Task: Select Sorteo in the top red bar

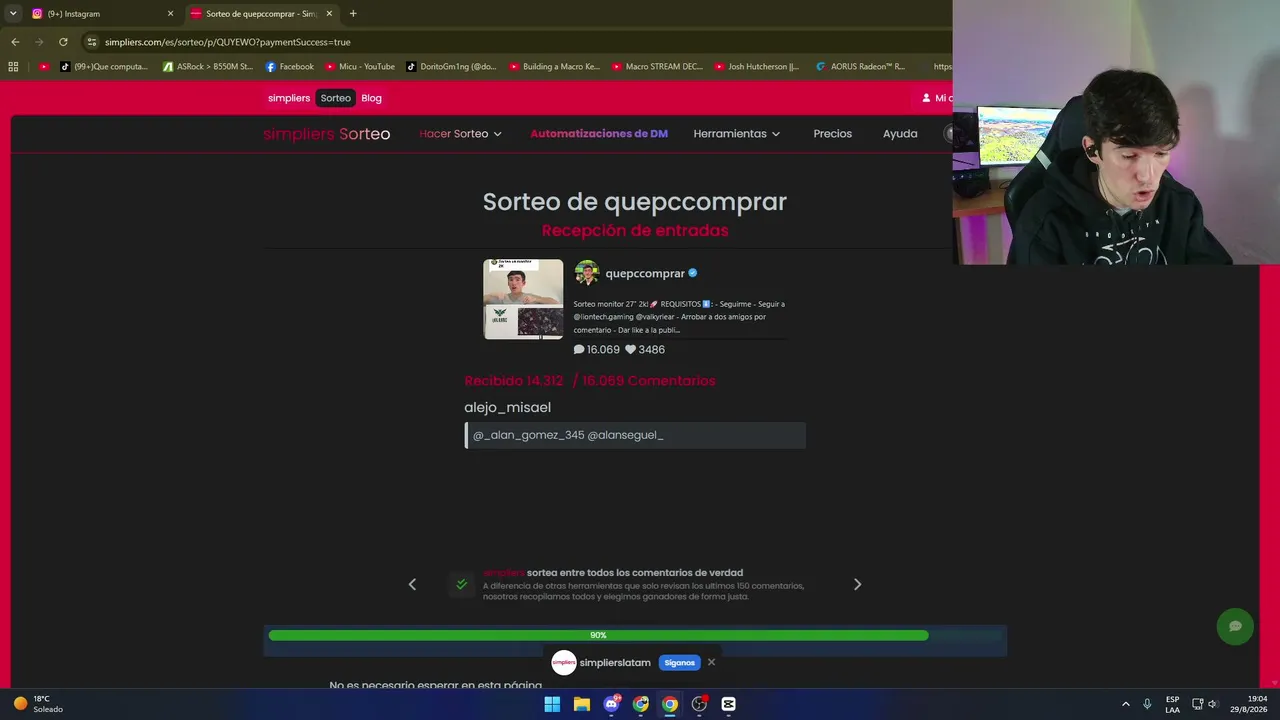Action: [336, 98]
